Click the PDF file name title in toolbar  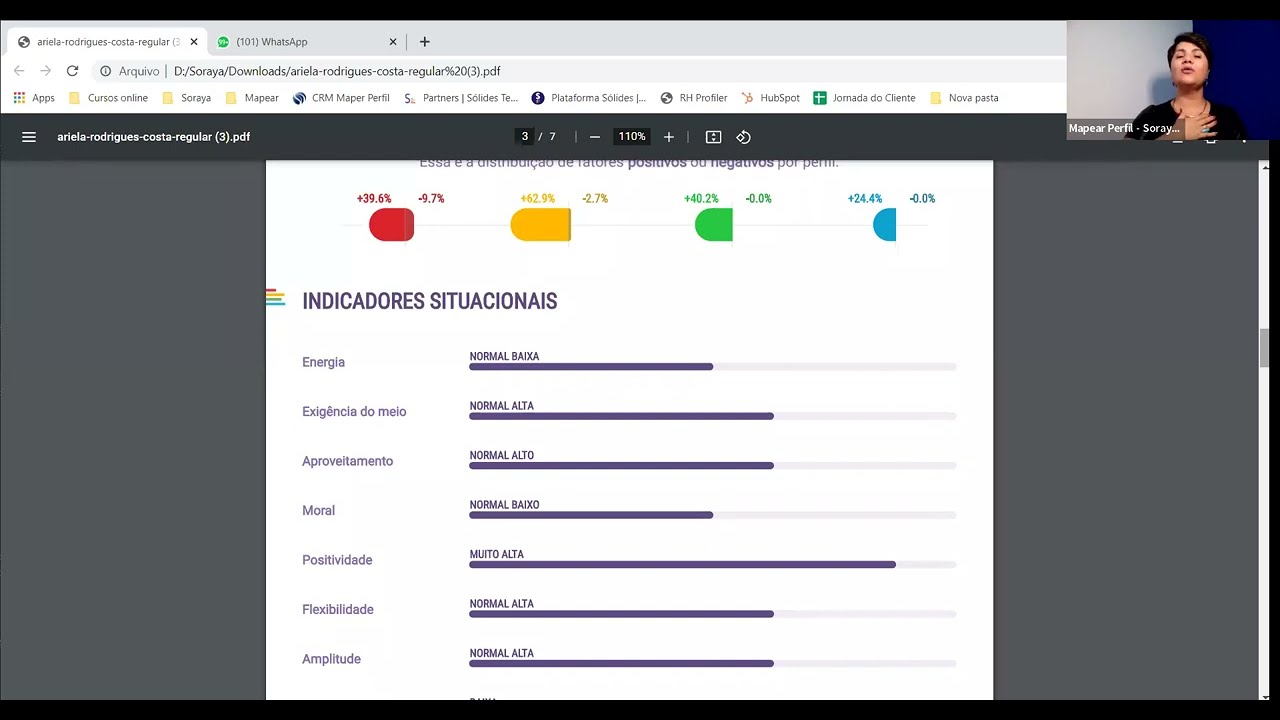153,137
